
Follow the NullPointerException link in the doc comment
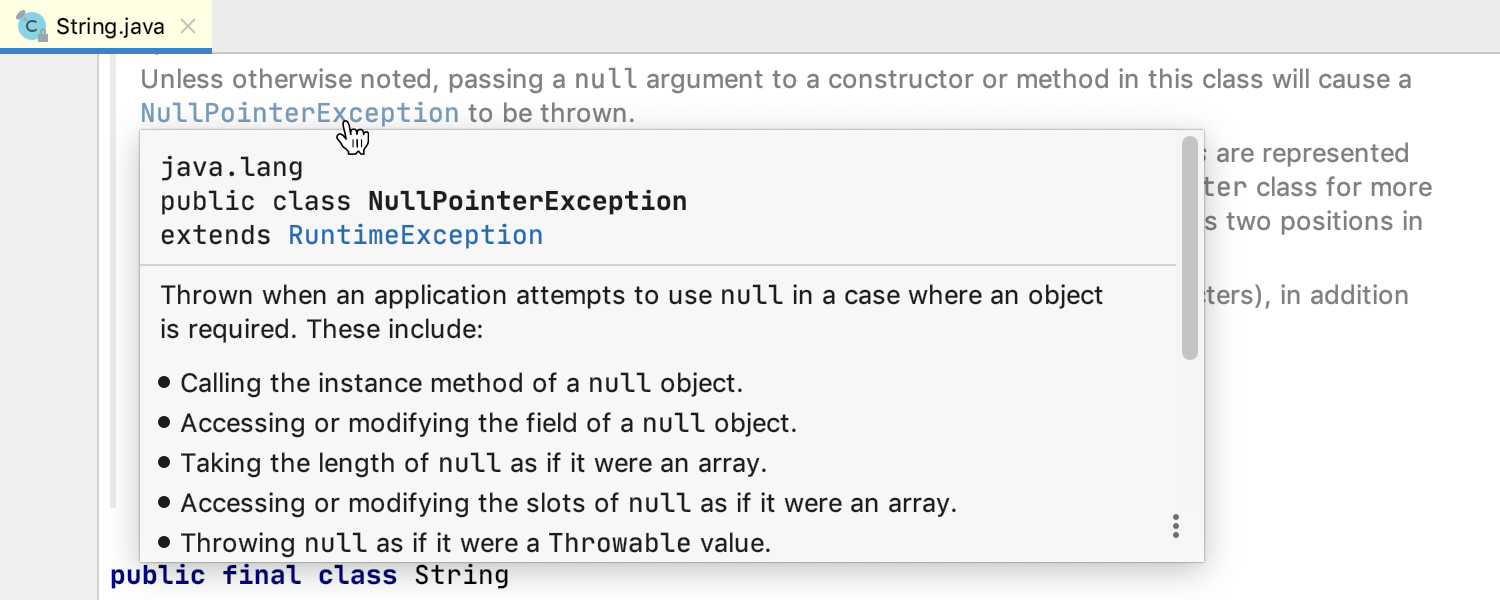[300, 113]
